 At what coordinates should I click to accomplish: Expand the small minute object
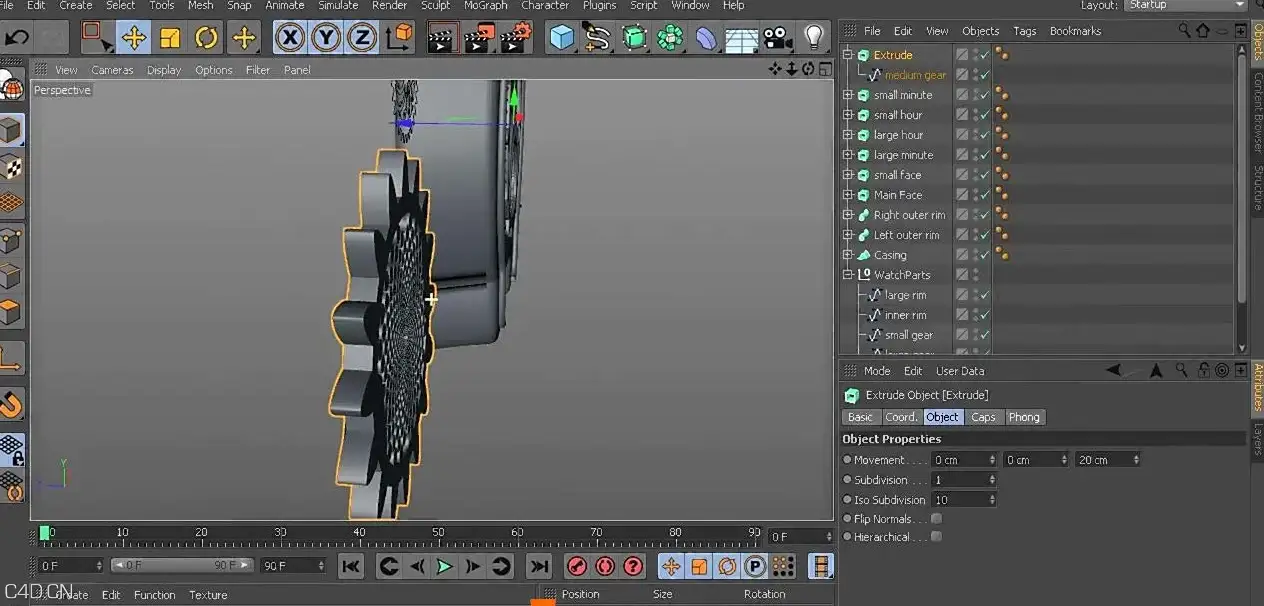(x=848, y=95)
